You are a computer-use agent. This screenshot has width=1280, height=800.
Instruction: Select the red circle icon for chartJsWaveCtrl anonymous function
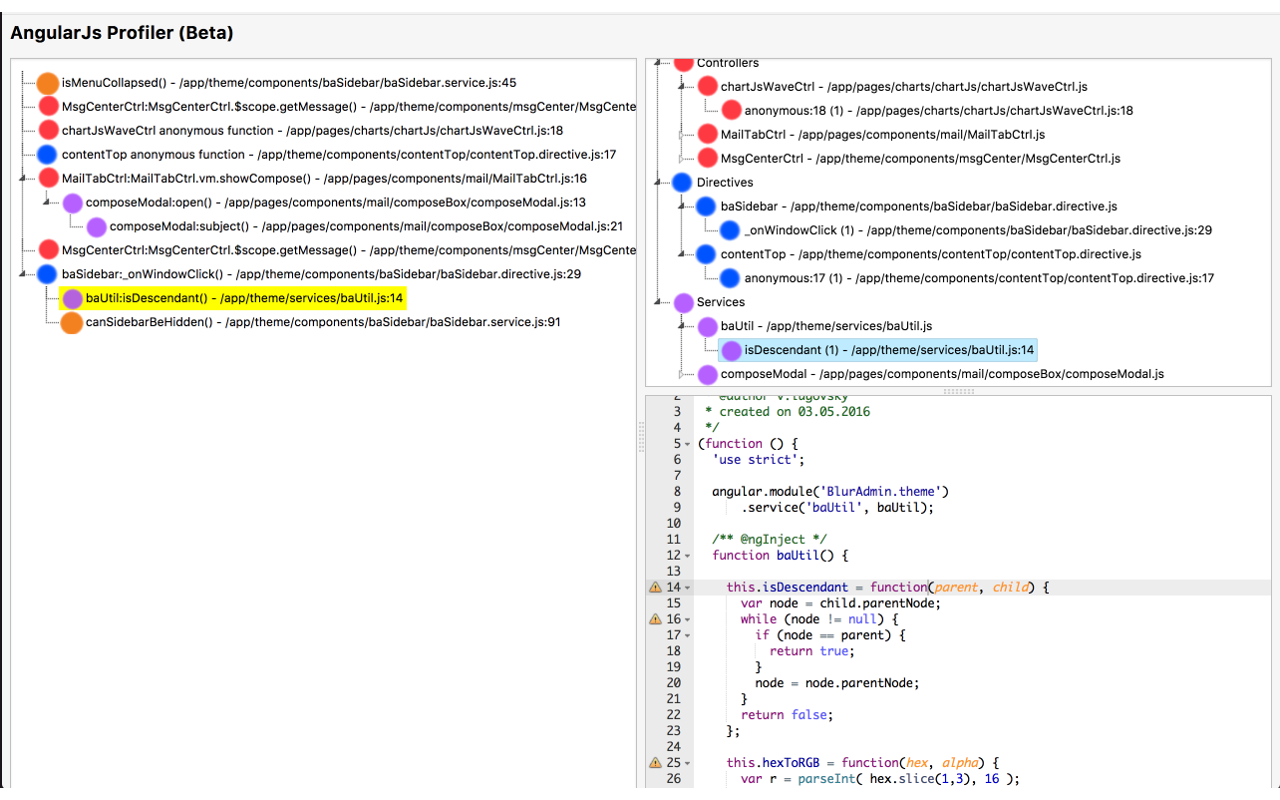click(47, 130)
